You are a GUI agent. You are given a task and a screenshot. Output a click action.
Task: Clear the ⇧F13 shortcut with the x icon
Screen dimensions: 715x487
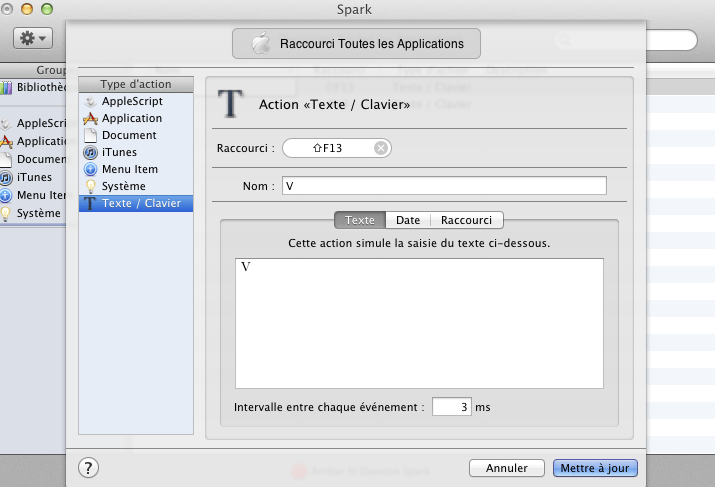(x=381, y=148)
